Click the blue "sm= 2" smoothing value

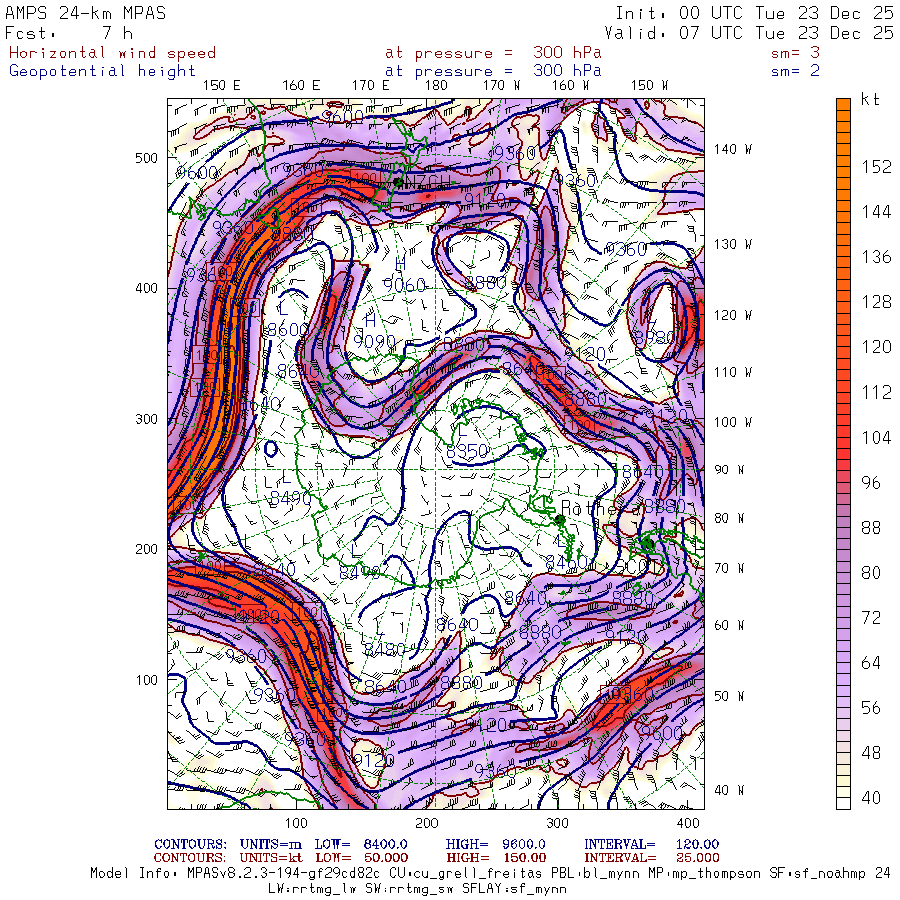[x=796, y=71]
